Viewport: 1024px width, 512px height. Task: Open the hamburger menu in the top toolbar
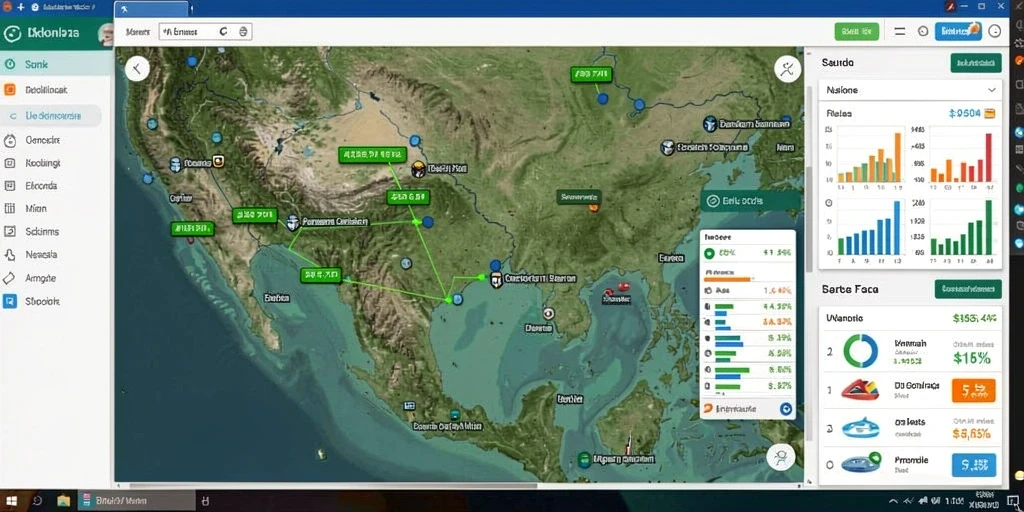899,31
